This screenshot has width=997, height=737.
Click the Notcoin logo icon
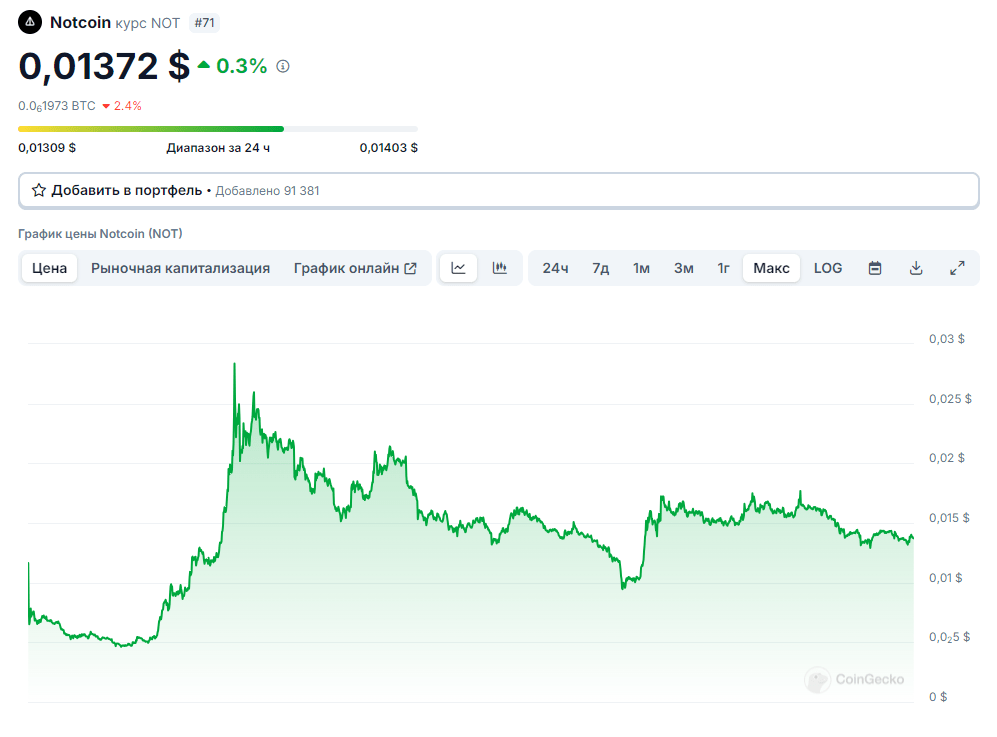pyautogui.click(x=30, y=22)
